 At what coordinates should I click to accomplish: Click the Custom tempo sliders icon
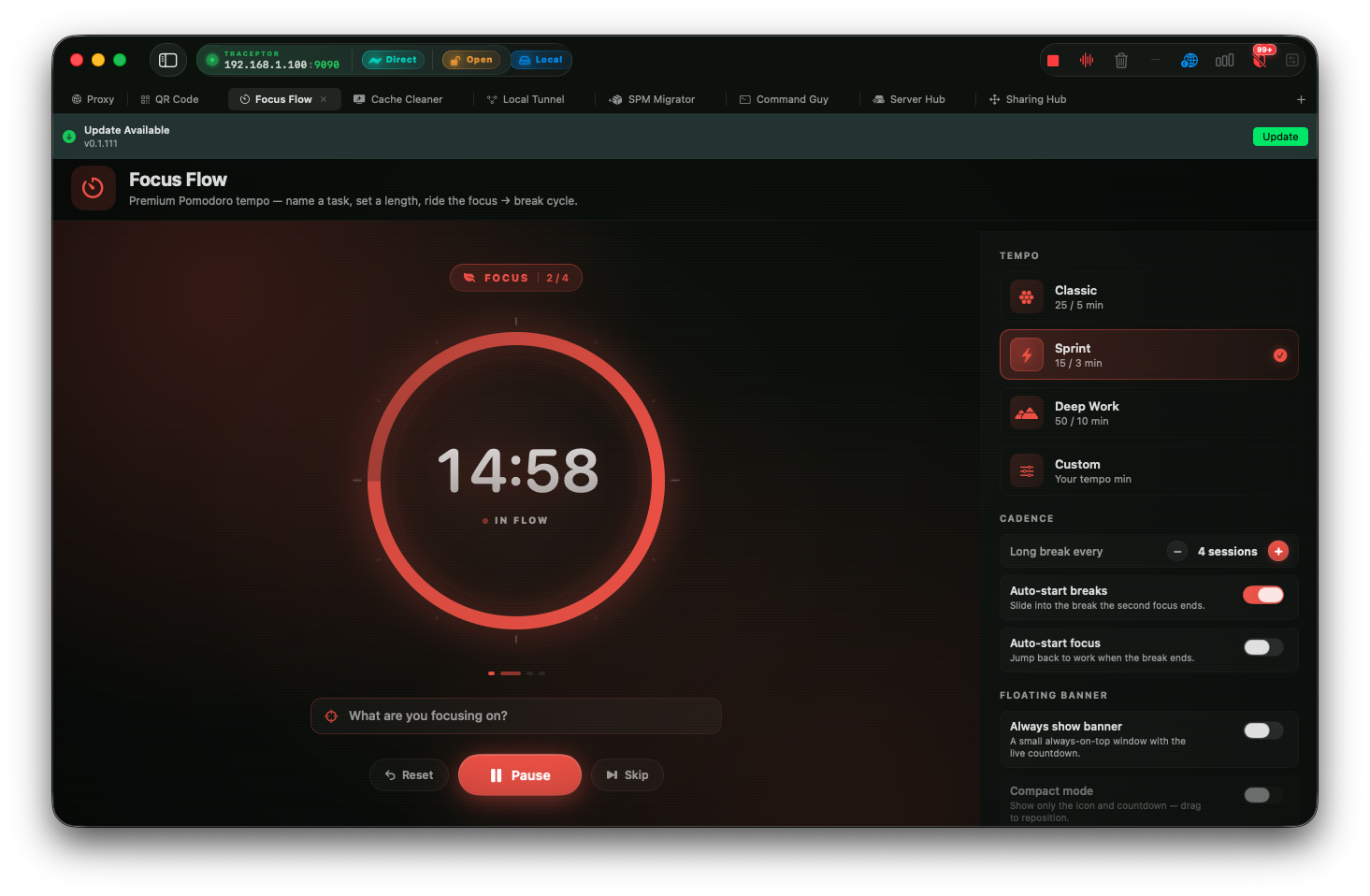click(1027, 471)
